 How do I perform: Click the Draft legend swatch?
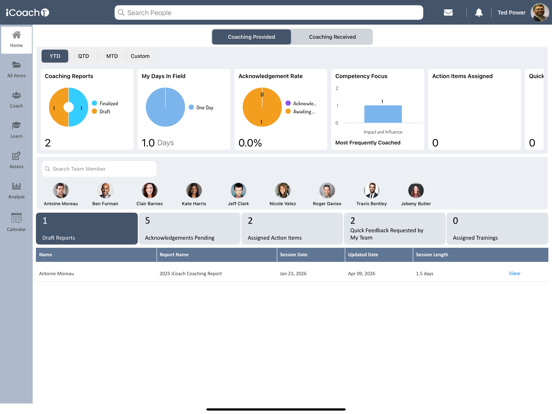tap(94, 111)
